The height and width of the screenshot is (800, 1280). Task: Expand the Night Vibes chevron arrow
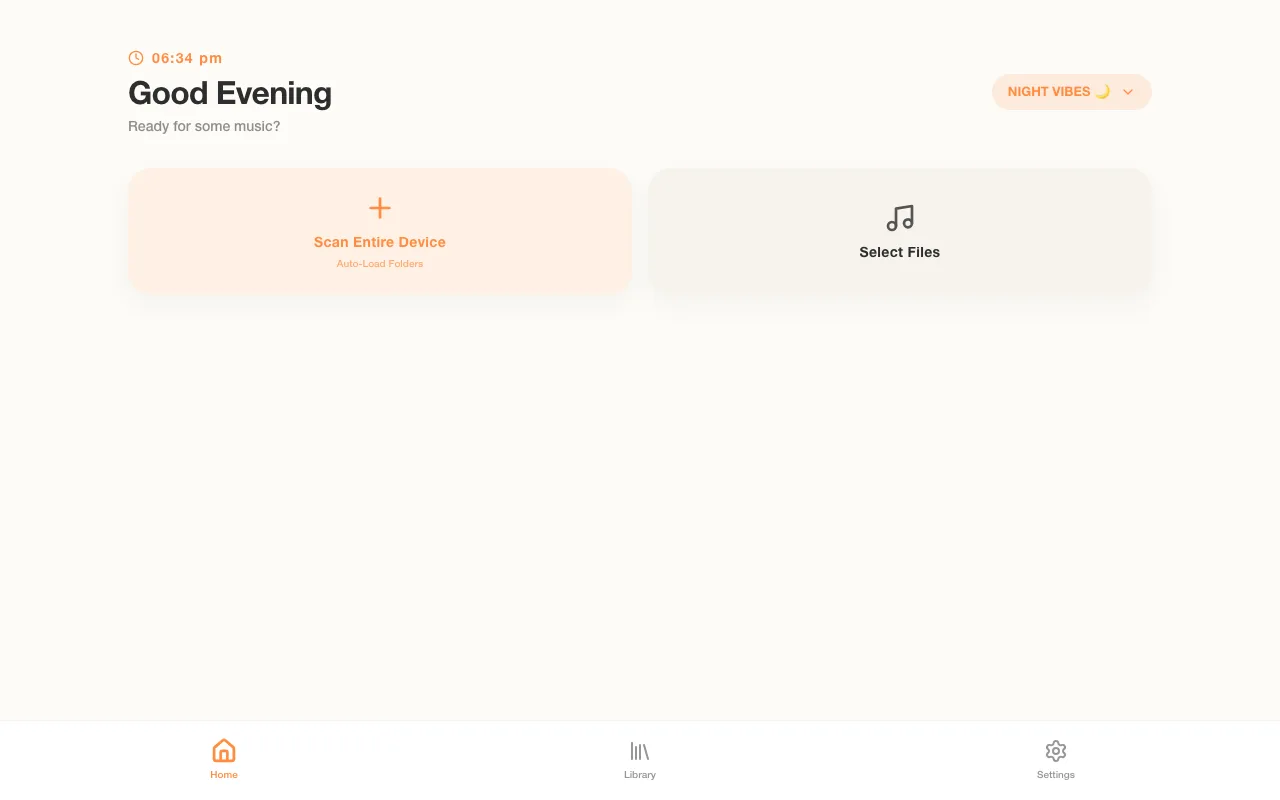click(1128, 92)
